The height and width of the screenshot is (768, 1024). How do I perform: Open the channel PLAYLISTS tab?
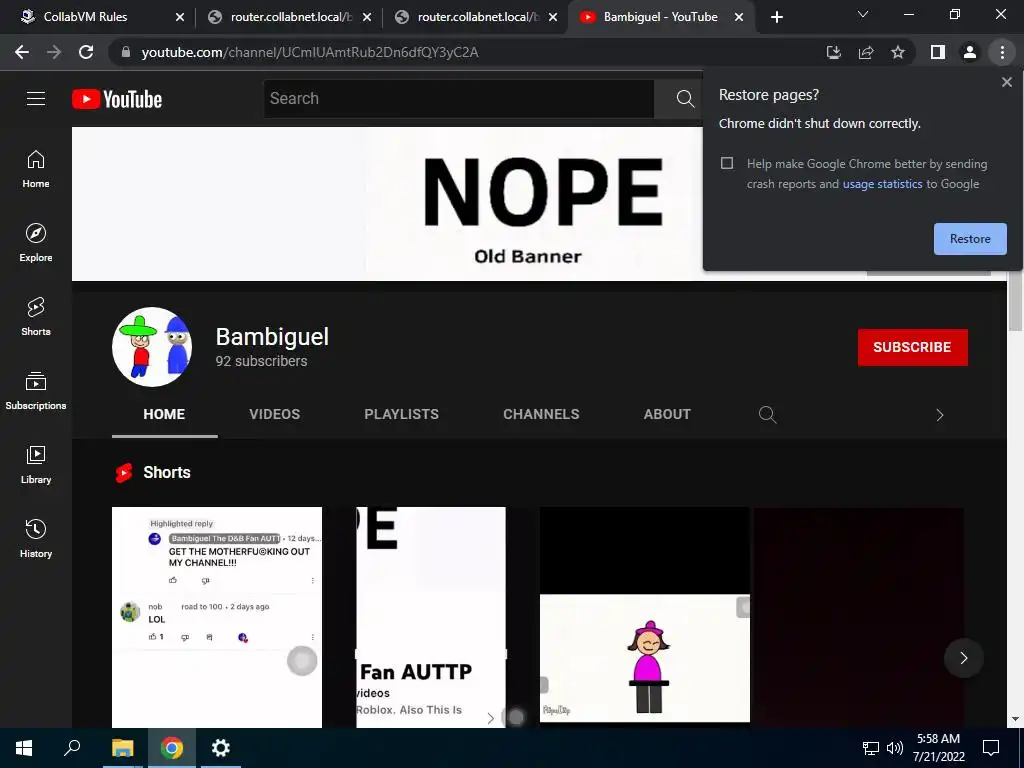pyautogui.click(x=402, y=414)
